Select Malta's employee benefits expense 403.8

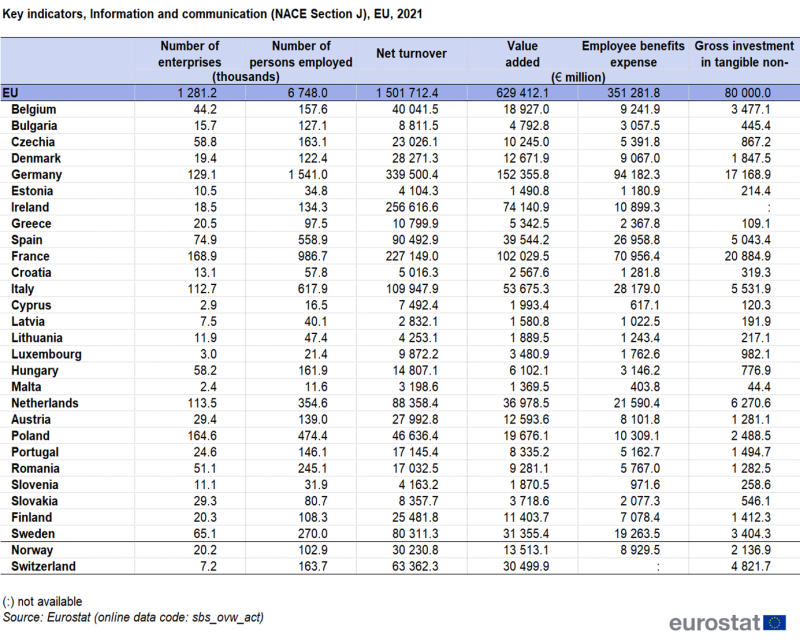[x=645, y=387]
